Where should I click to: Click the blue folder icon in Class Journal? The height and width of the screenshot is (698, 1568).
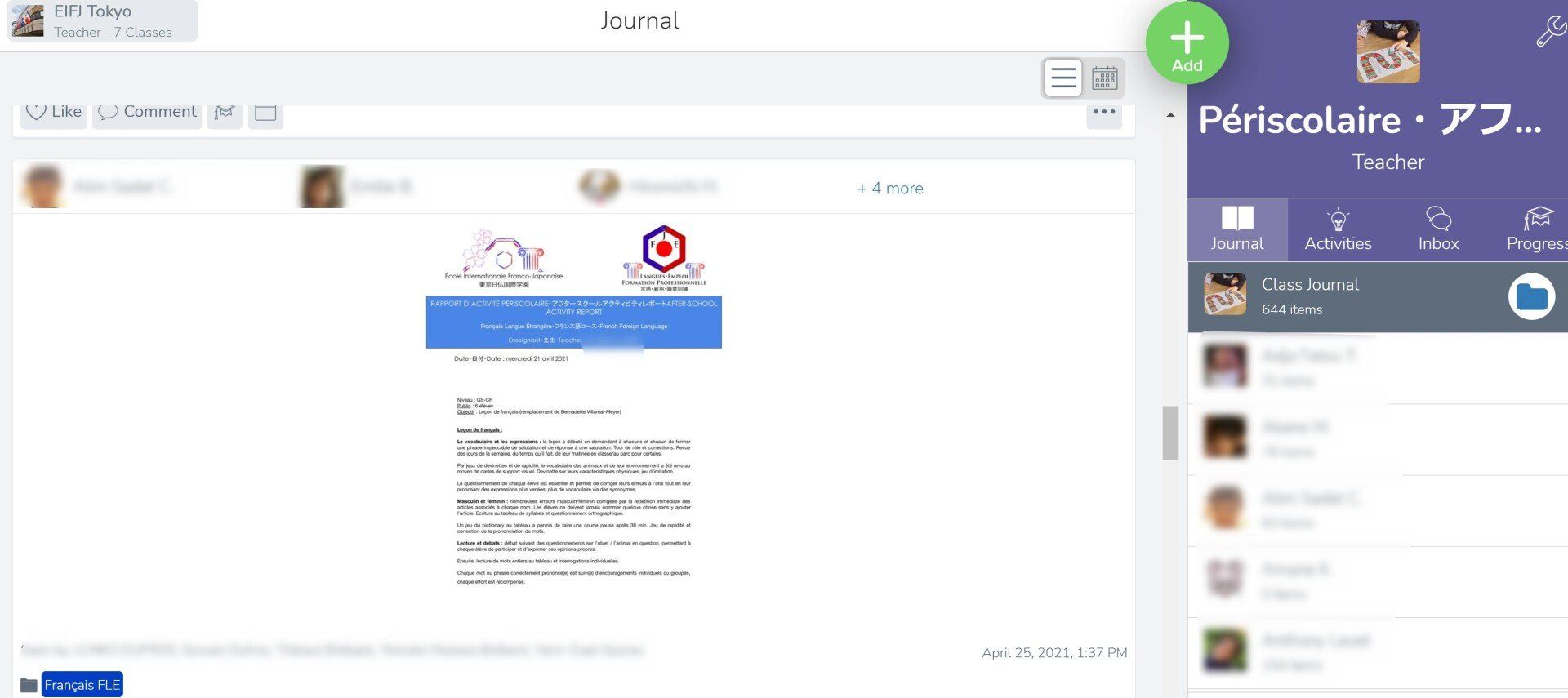click(1531, 297)
